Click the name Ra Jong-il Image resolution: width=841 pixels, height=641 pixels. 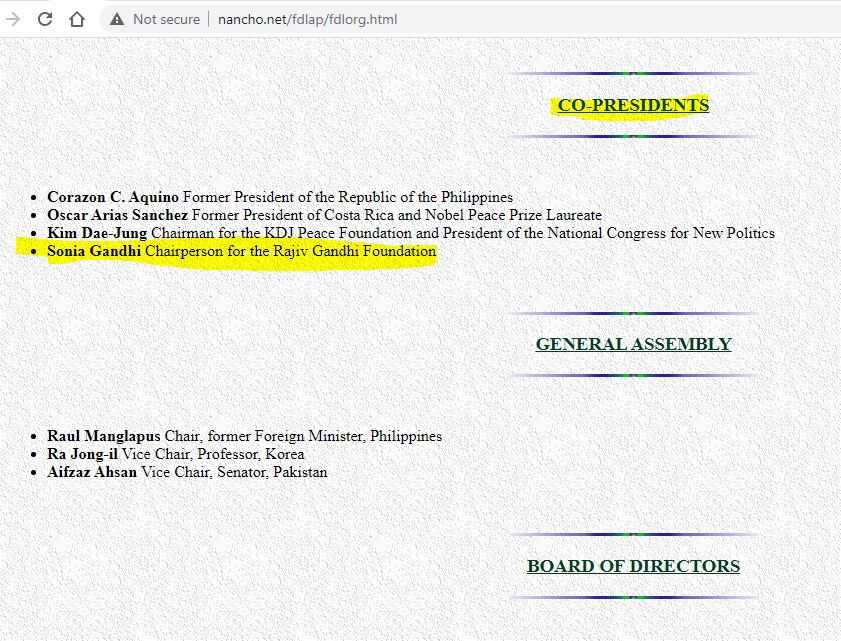83,454
